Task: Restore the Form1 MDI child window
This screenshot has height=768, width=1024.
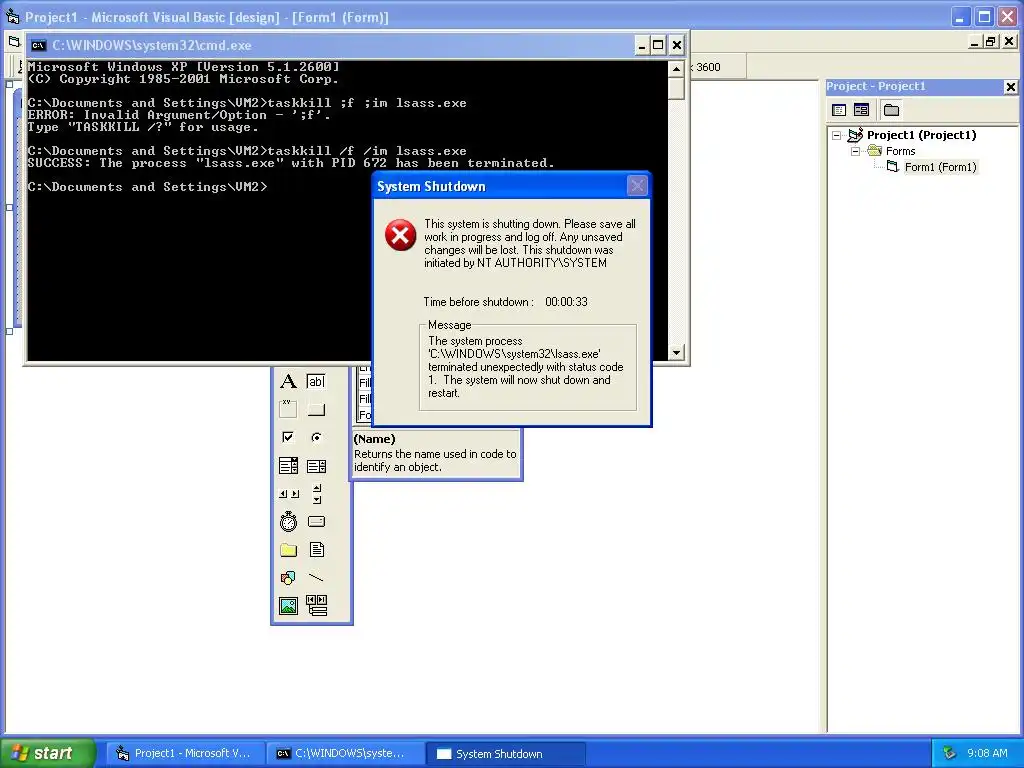Action: (991, 42)
